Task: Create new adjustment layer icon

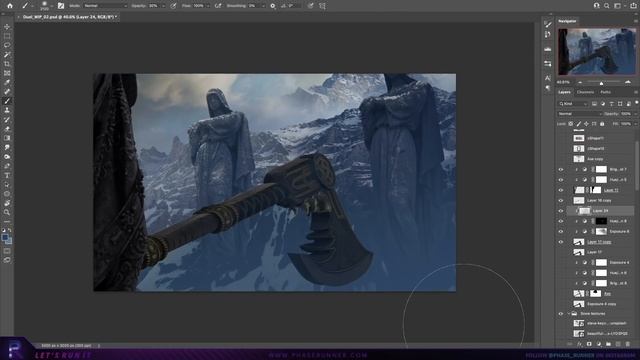Action: coord(599,344)
